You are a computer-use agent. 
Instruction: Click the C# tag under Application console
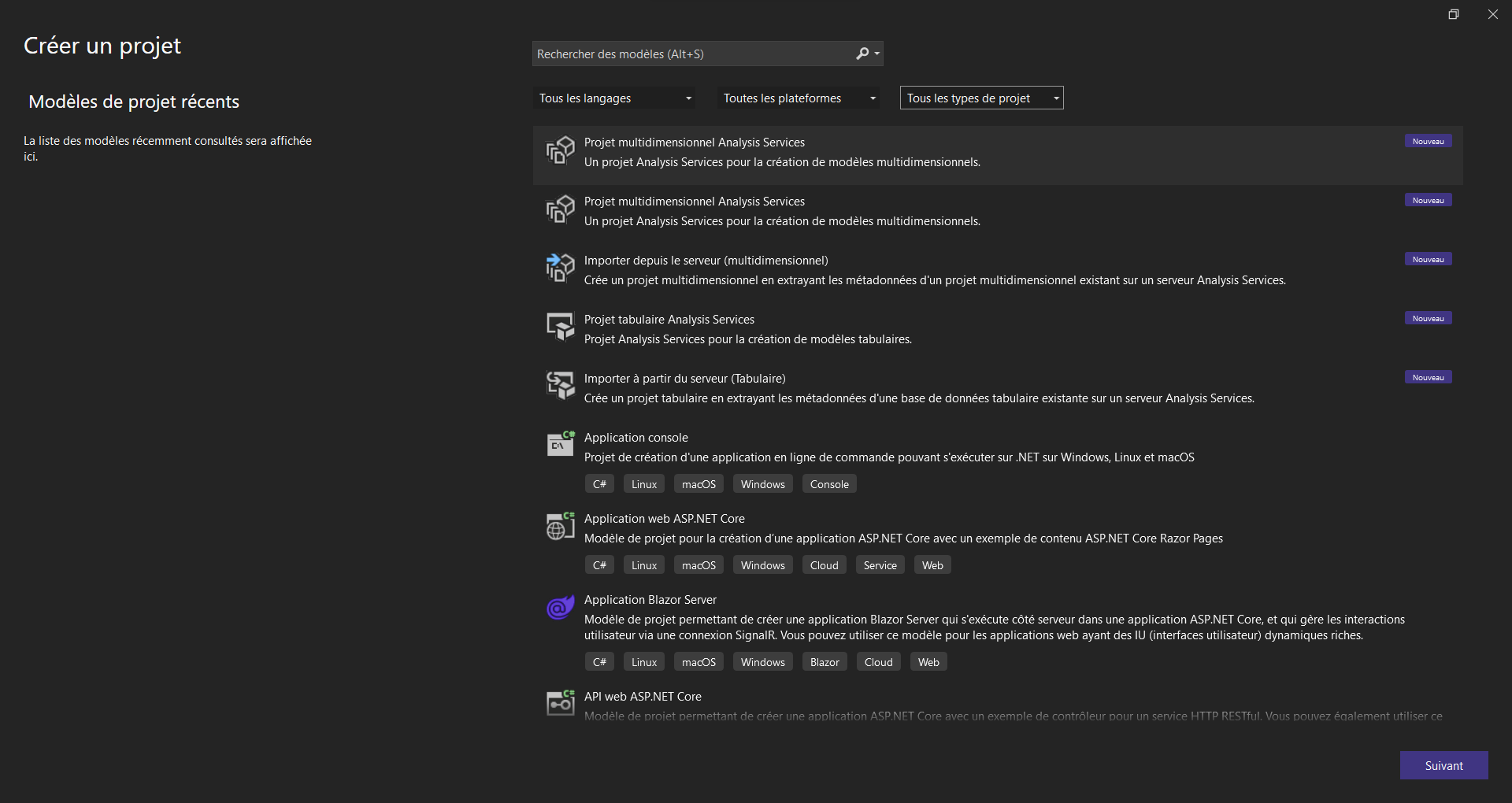click(x=599, y=484)
